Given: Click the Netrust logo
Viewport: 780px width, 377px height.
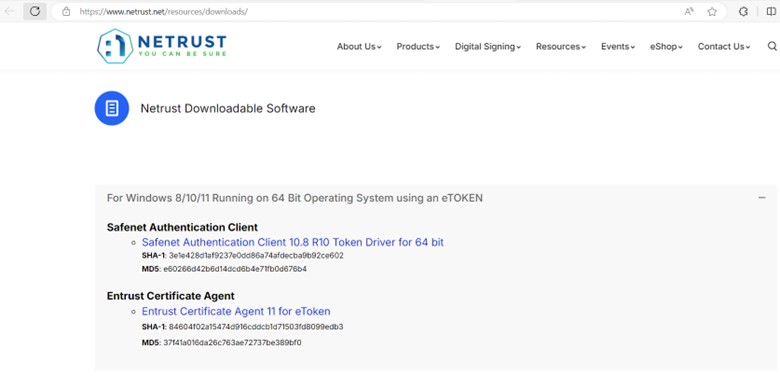Looking at the screenshot, I should [162, 46].
